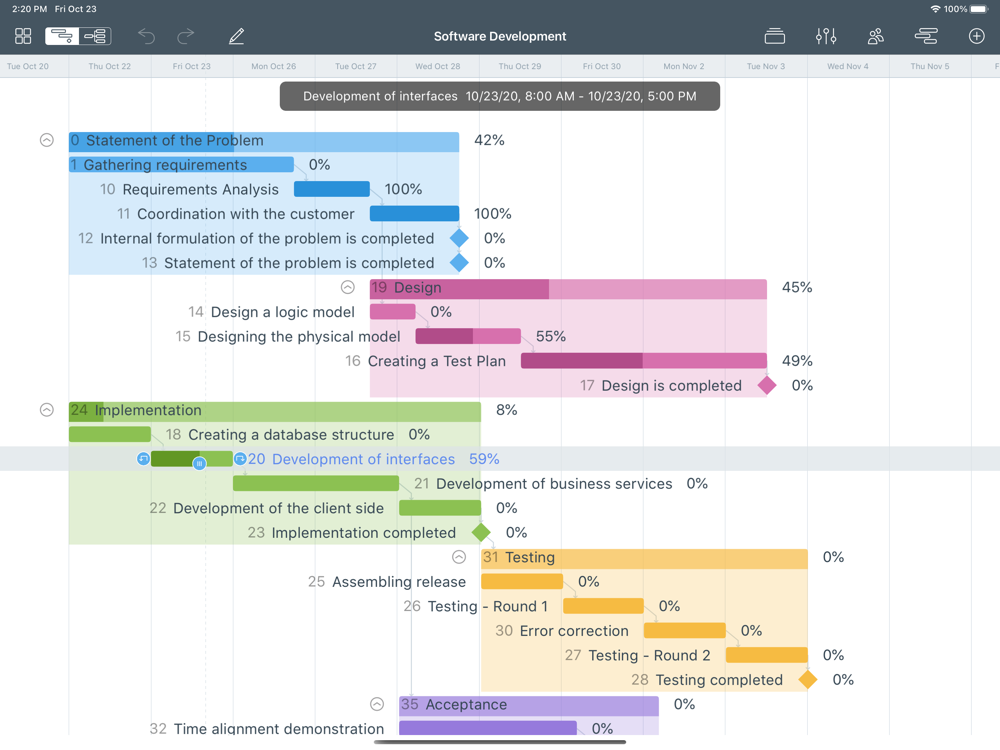This screenshot has height=750, width=1000.
Task: Collapse the Statement of the Problem group
Action: point(47,140)
